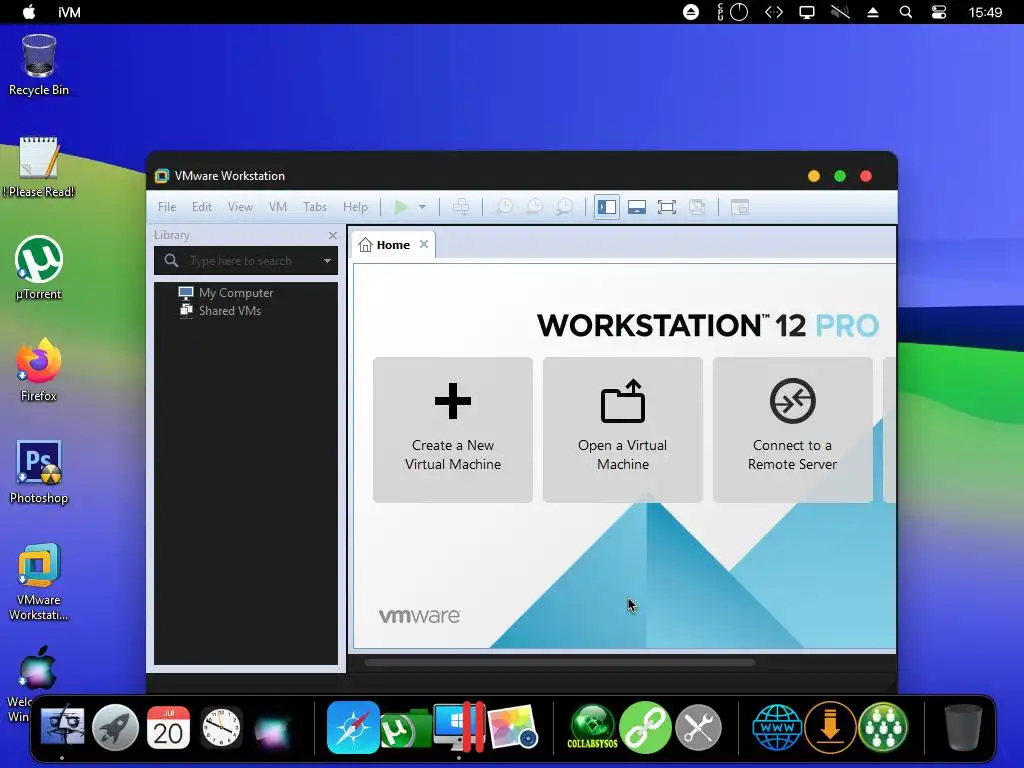Click Create a New Virtual Machine
The width and height of the screenshot is (1024, 768).
click(453, 430)
